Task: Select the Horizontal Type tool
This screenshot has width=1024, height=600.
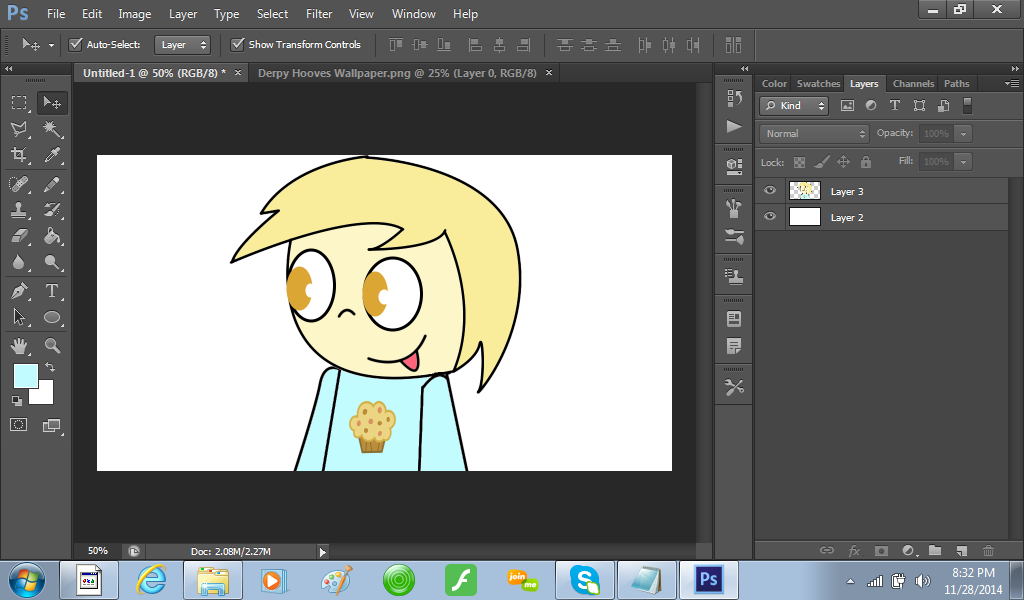Action: pos(52,291)
